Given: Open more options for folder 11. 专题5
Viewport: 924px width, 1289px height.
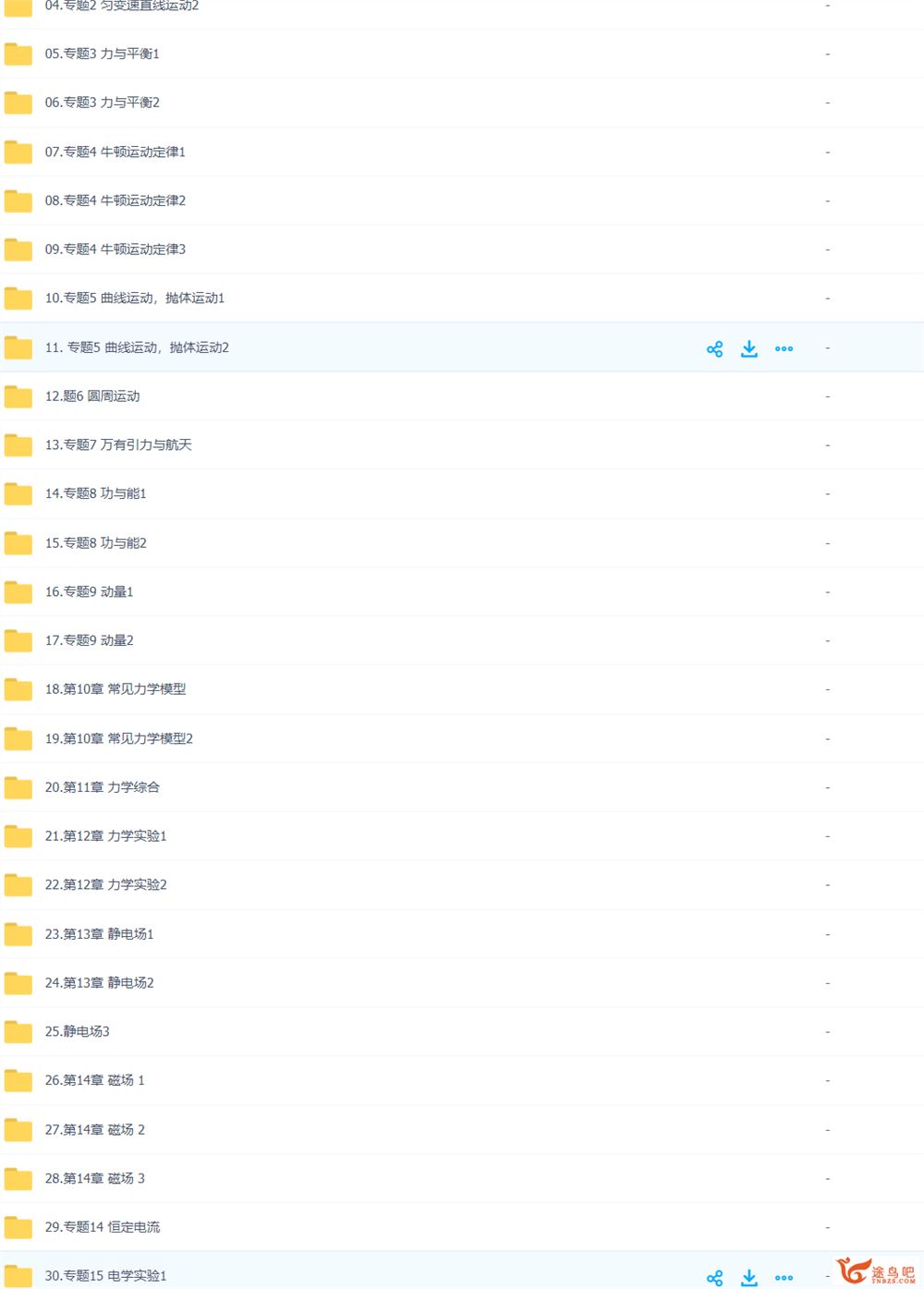Looking at the screenshot, I should click(x=784, y=348).
